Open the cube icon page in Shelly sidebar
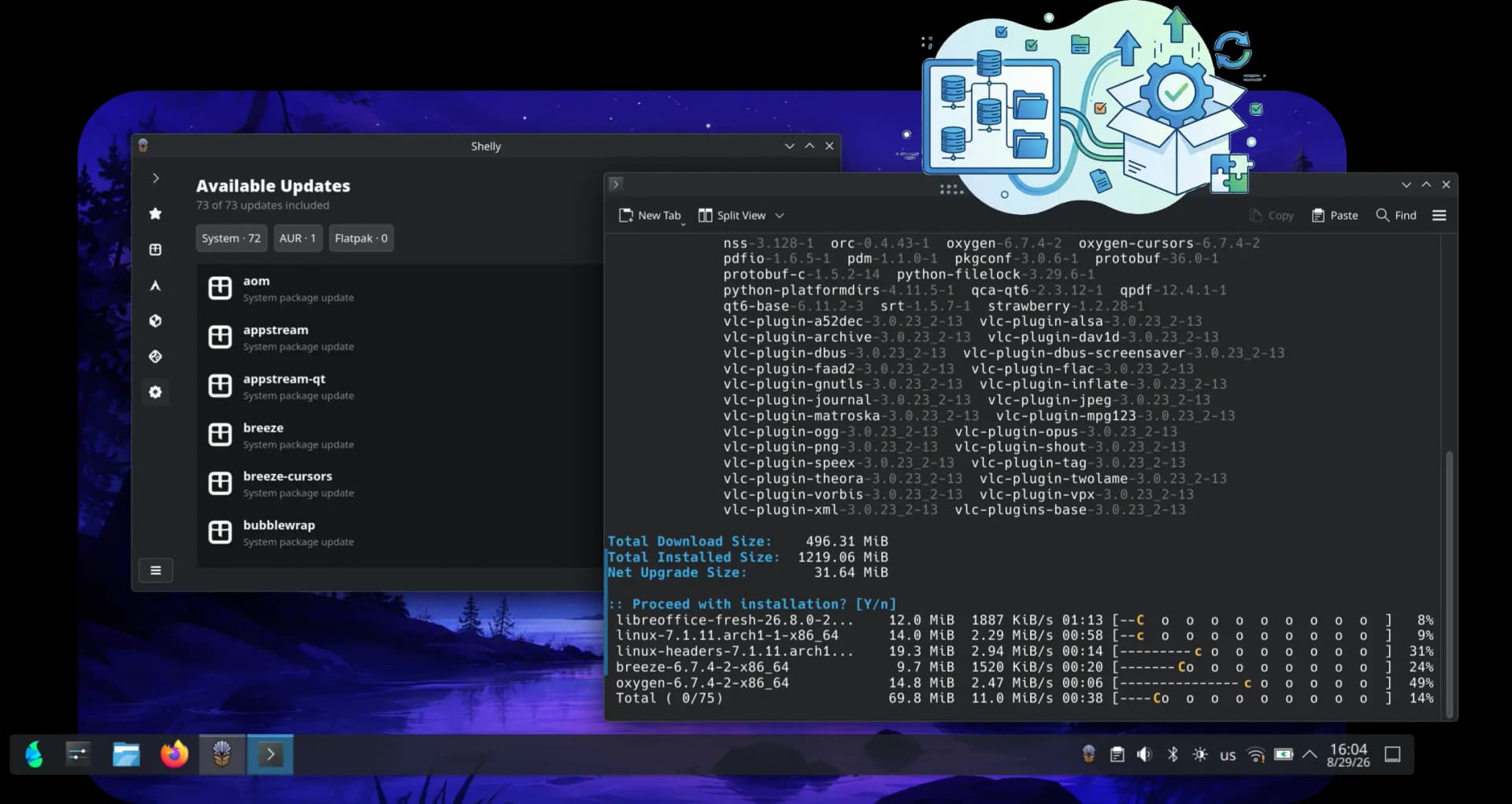This screenshot has height=804, width=1512. [x=155, y=320]
